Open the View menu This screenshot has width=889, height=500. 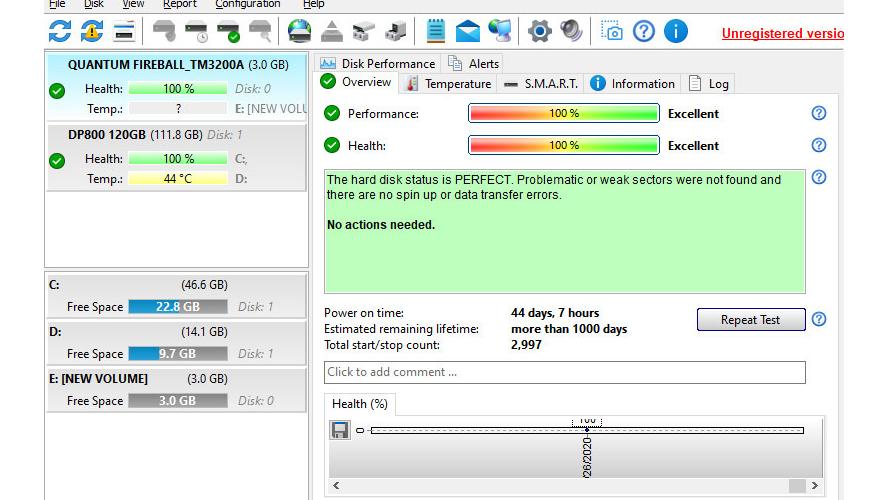(x=133, y=4)
